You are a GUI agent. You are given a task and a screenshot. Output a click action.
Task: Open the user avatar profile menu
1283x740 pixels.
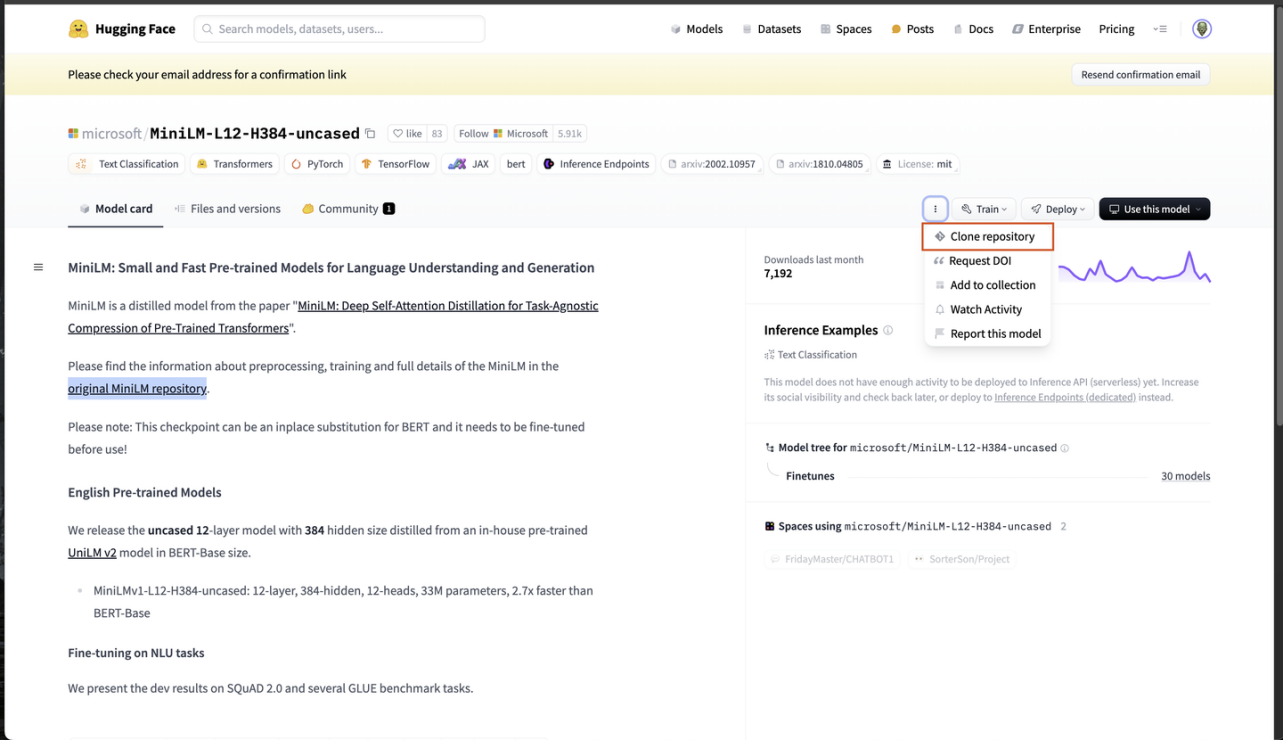[1202, 29]
